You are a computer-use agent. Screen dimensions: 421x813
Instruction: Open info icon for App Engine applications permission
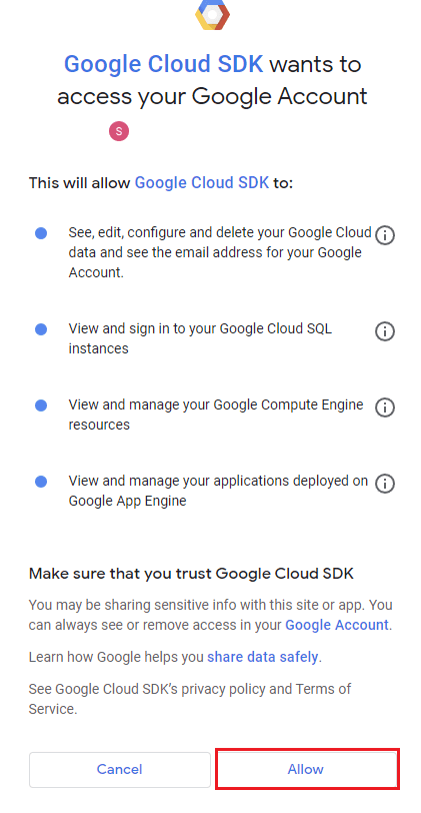point(385,483)
